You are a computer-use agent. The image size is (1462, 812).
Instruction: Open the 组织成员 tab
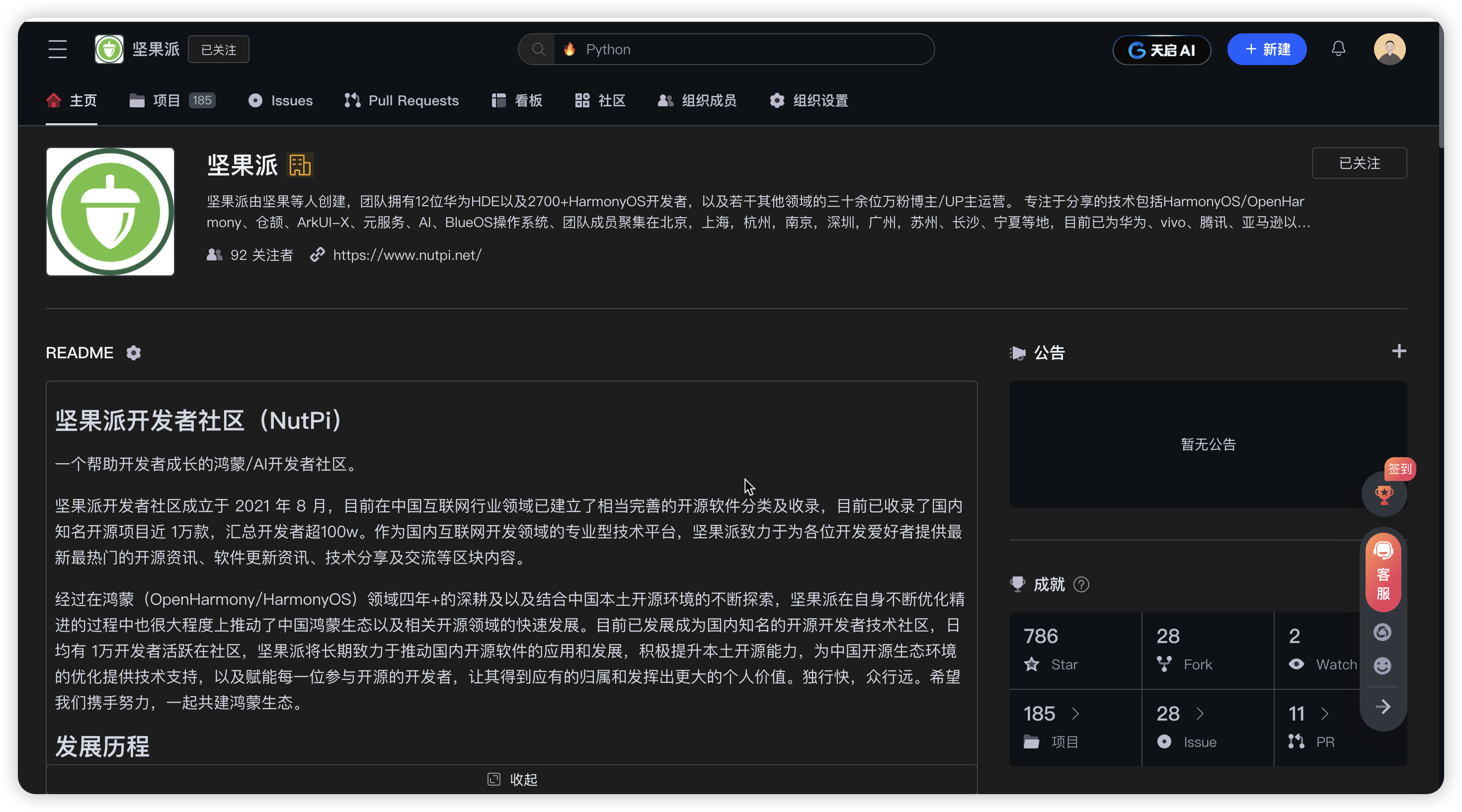[x=697, y=100]
